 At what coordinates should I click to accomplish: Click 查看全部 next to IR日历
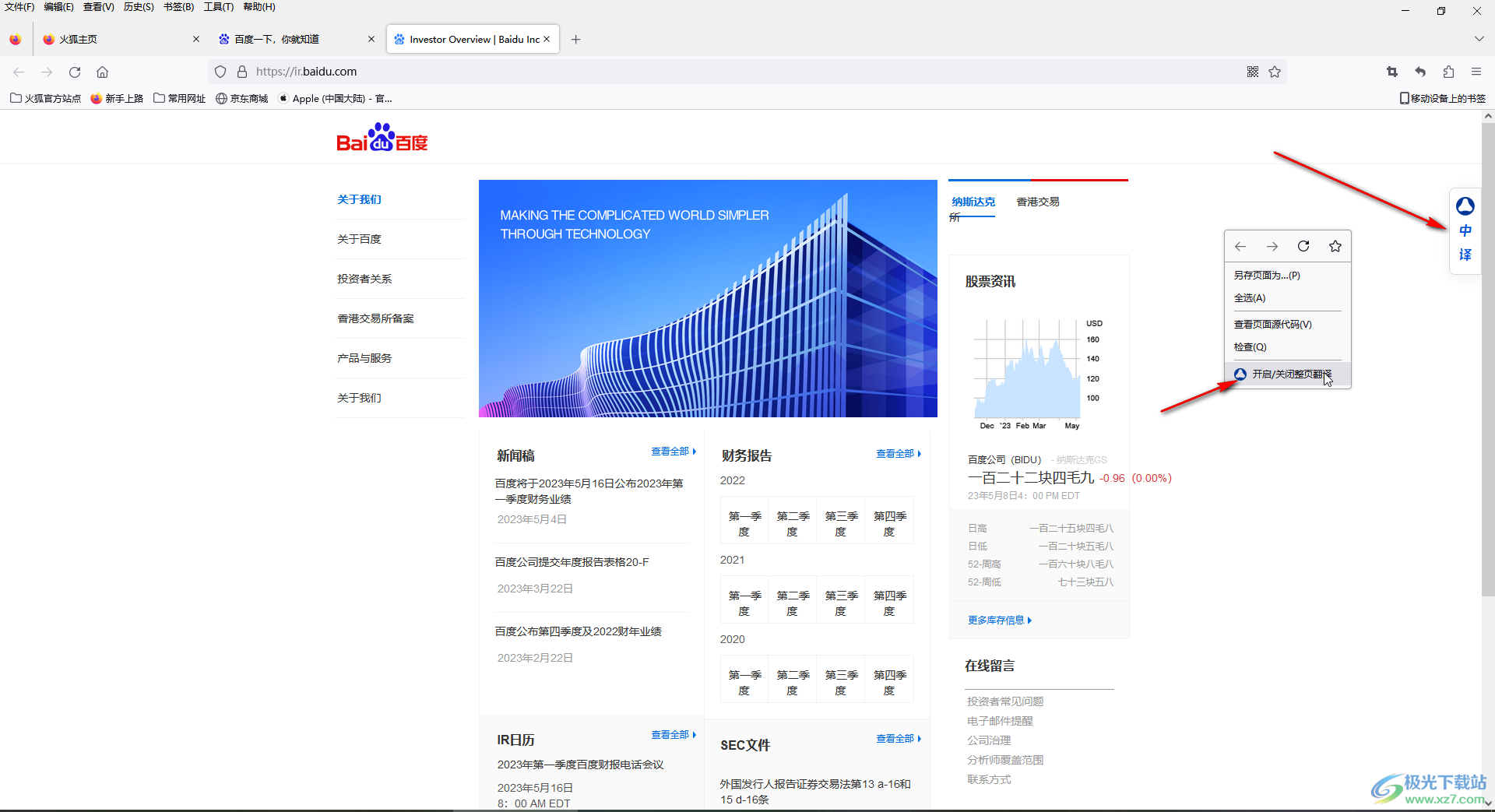point(674,735)
